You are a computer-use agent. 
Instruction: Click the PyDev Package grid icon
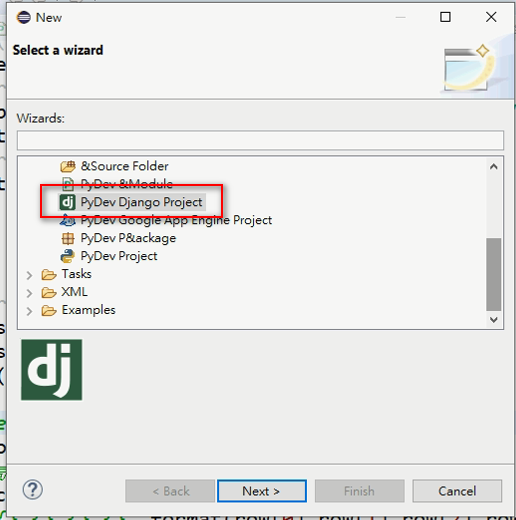68,238
